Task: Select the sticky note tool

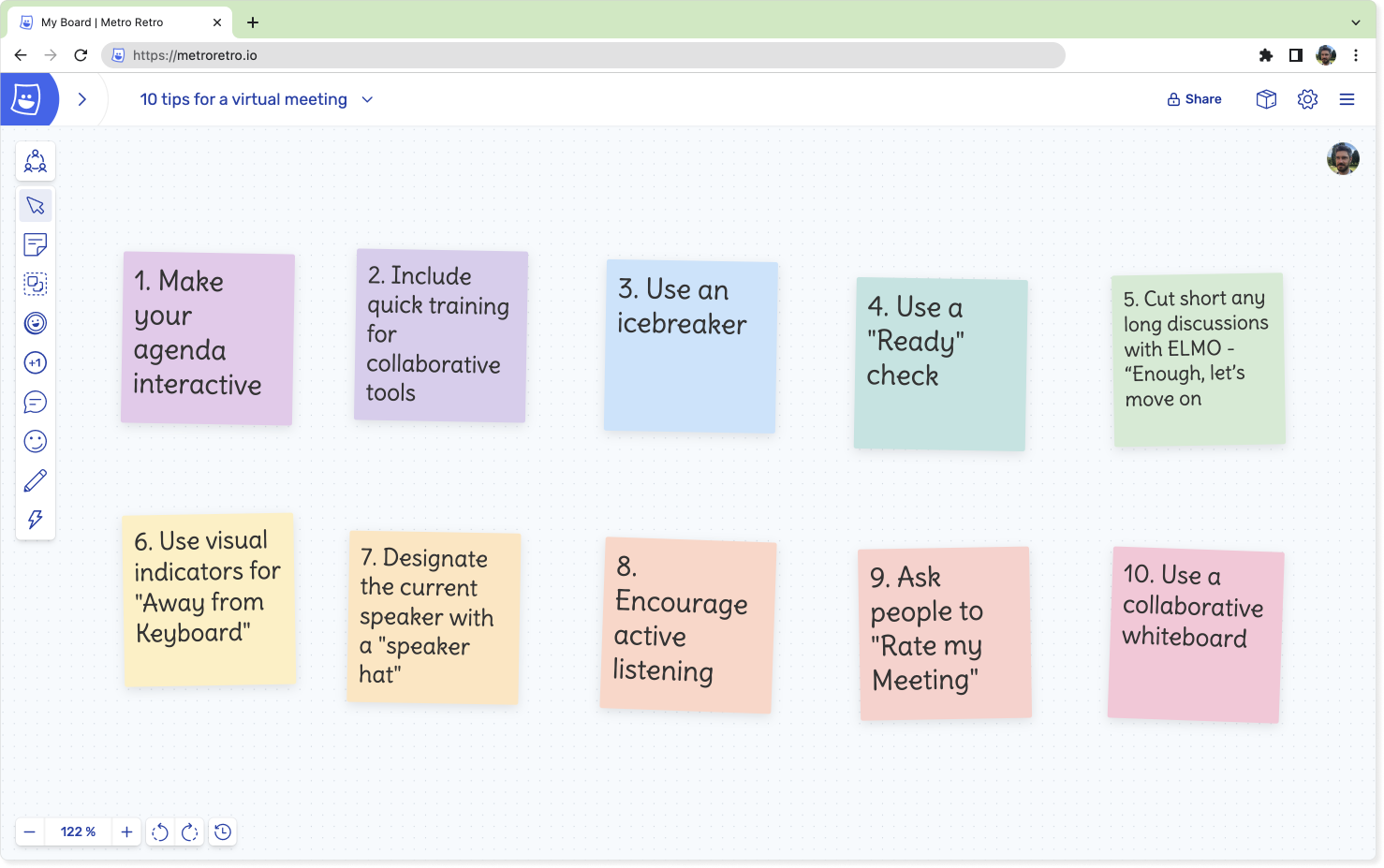Action: coord(36,245)
